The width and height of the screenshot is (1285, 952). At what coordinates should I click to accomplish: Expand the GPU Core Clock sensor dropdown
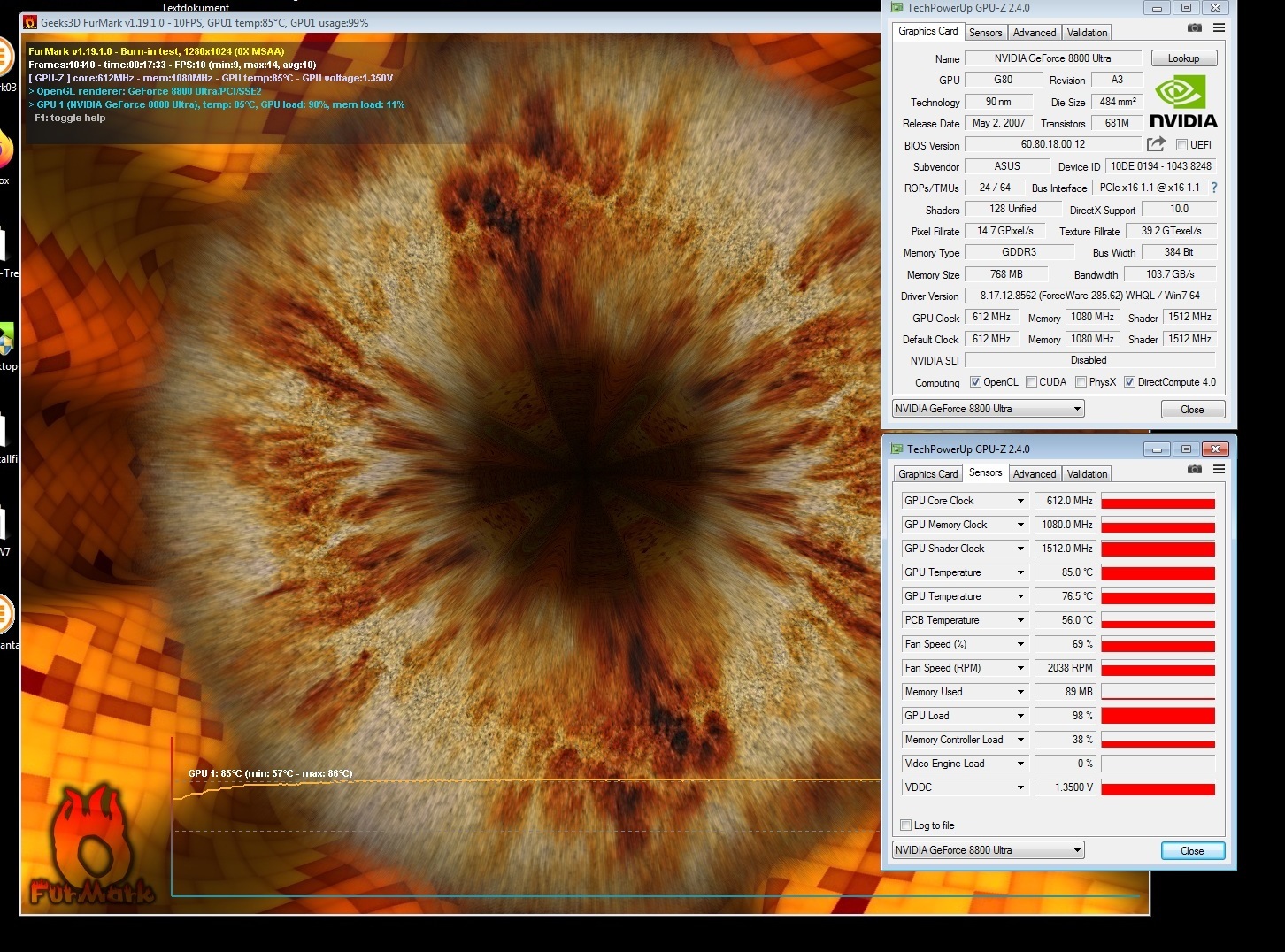1020,501
